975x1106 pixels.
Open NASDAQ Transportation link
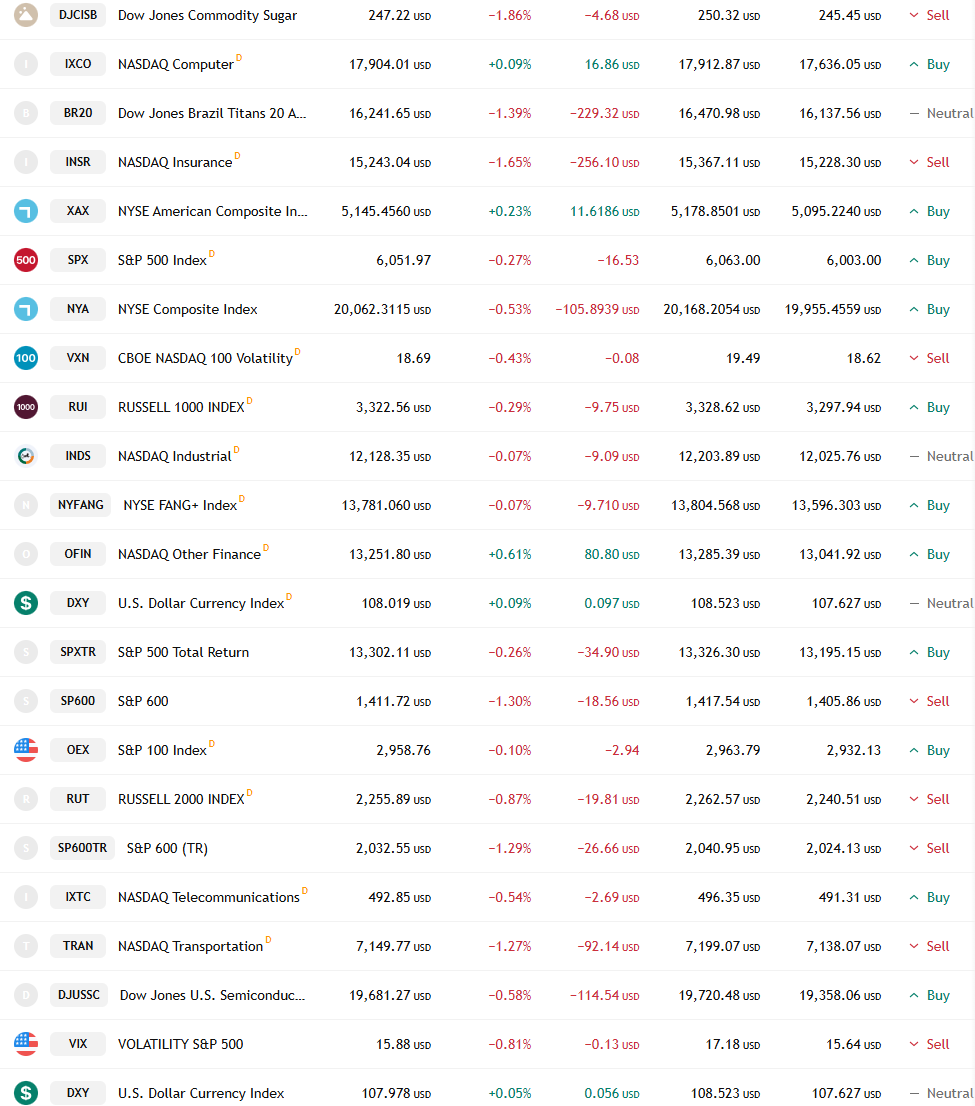pyautogui.click(x=190, y=946)
